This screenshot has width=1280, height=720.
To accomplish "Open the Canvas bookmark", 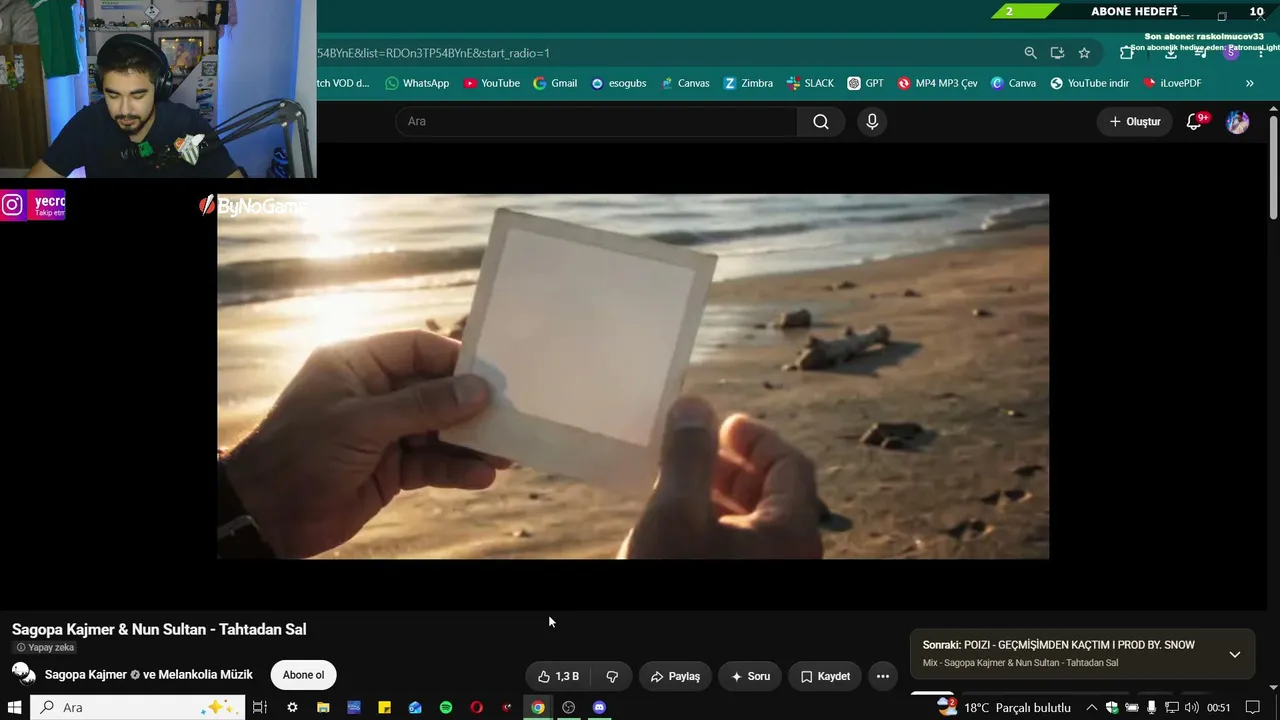I will pyautogui.click(x=685, y=83).
